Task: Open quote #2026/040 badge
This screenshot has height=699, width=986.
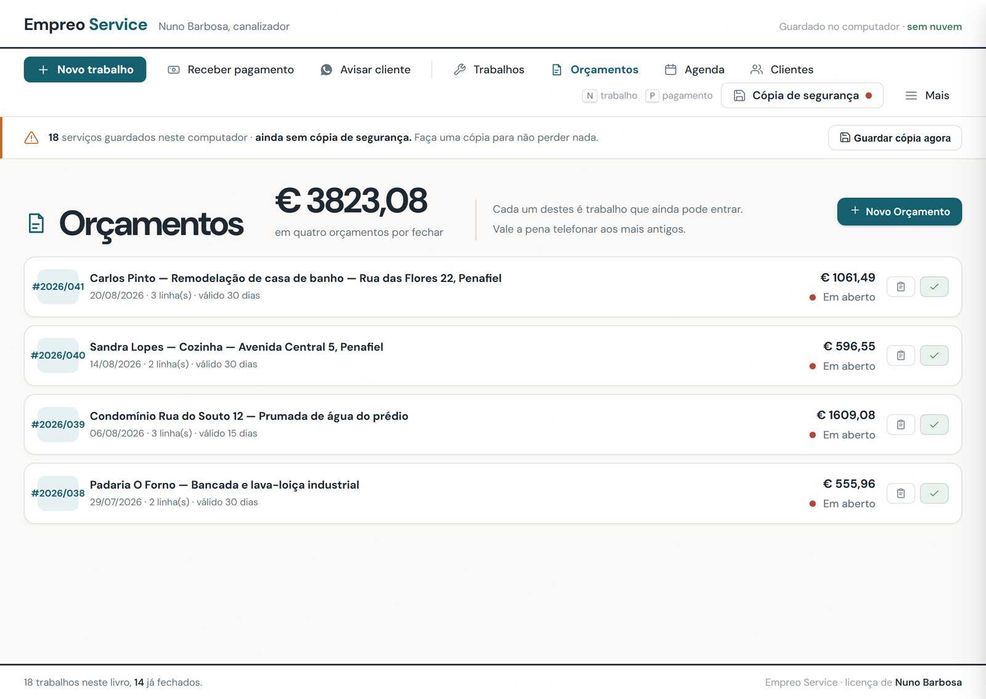Action: [58, 356]
